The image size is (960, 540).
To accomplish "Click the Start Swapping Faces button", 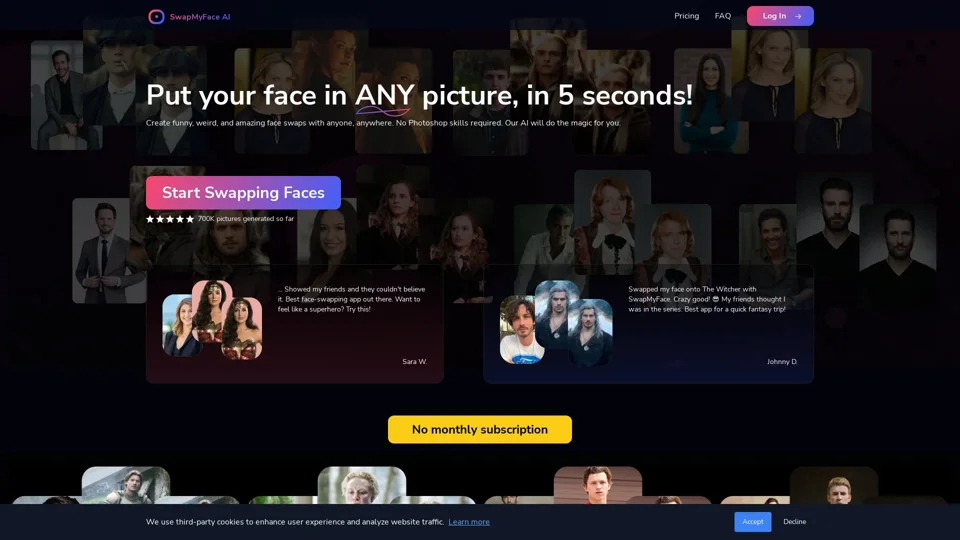I will tap(243, 193).
